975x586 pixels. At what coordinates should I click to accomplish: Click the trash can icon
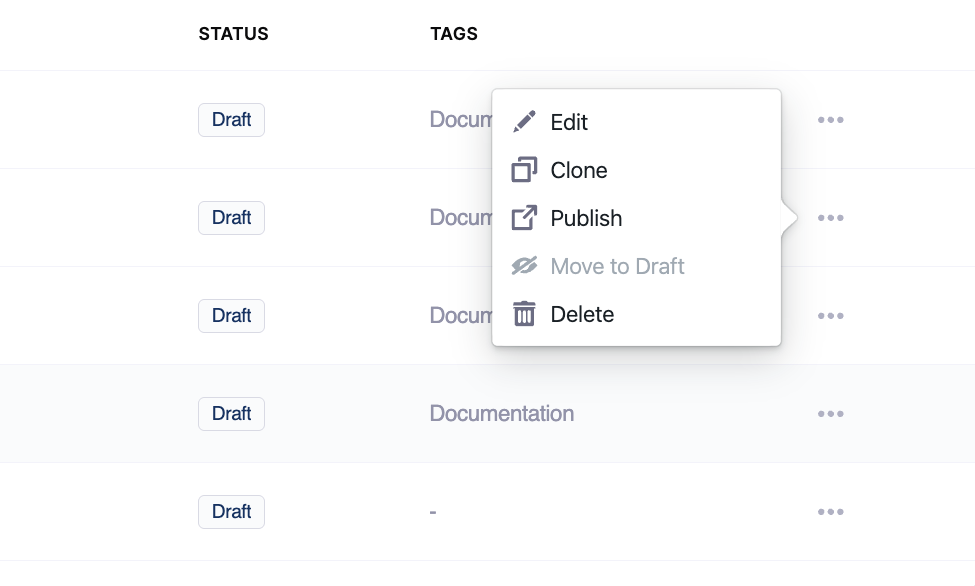(x=524, y=314)
